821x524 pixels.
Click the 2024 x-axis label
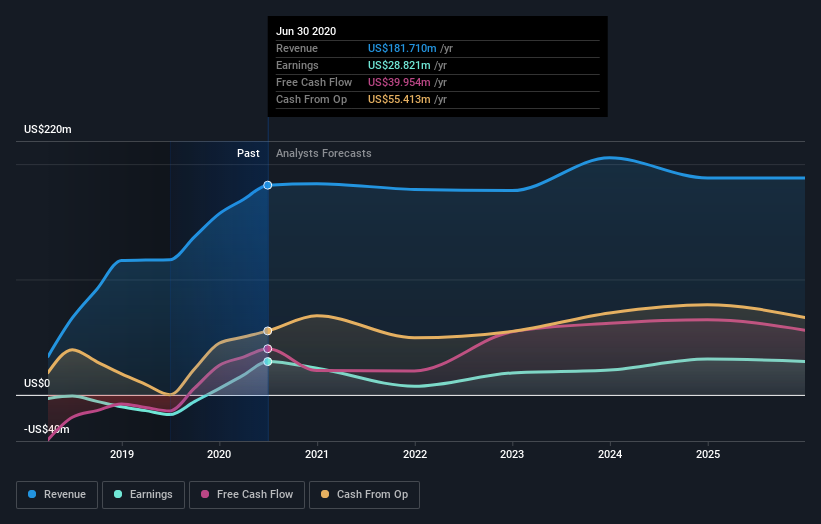[610, 454]
